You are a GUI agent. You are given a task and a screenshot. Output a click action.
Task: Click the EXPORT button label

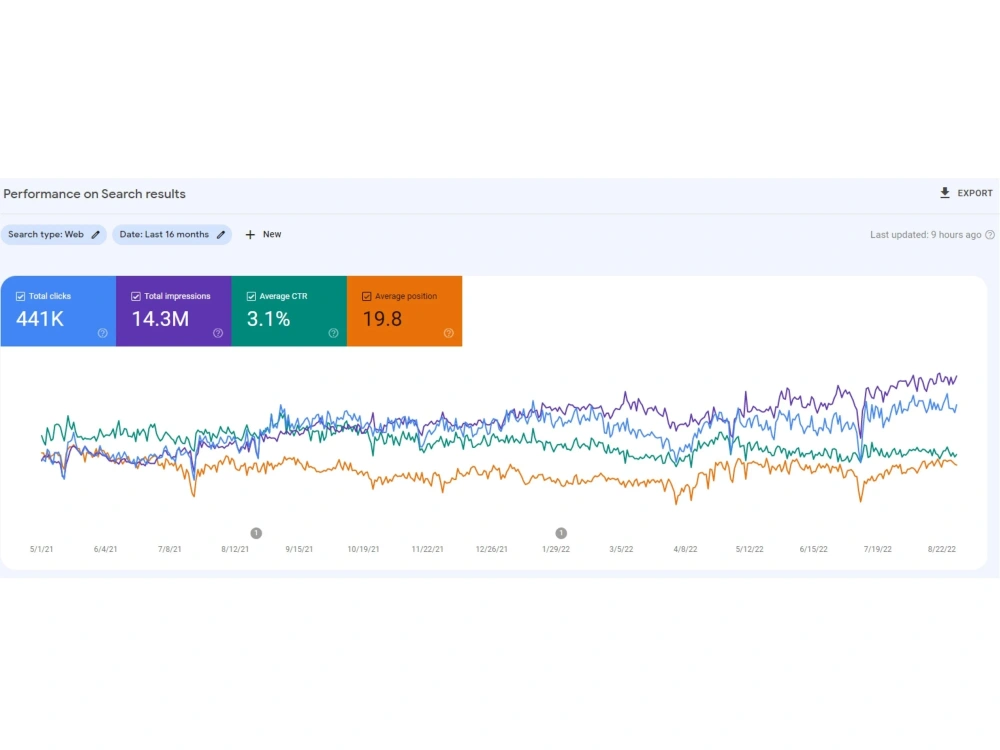tap(974, 193)
